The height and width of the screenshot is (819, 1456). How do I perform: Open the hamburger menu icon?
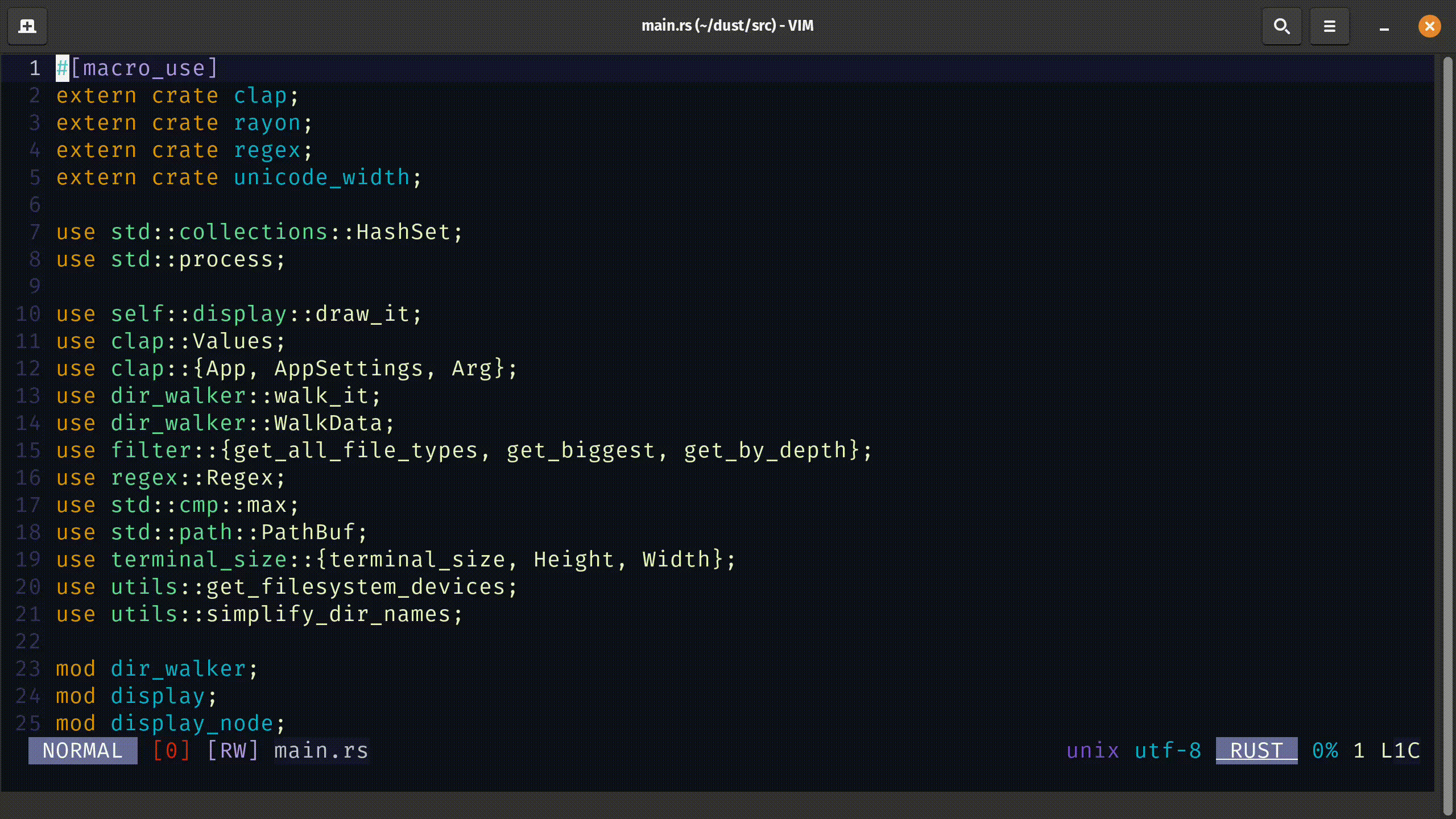click(1330, 25)
